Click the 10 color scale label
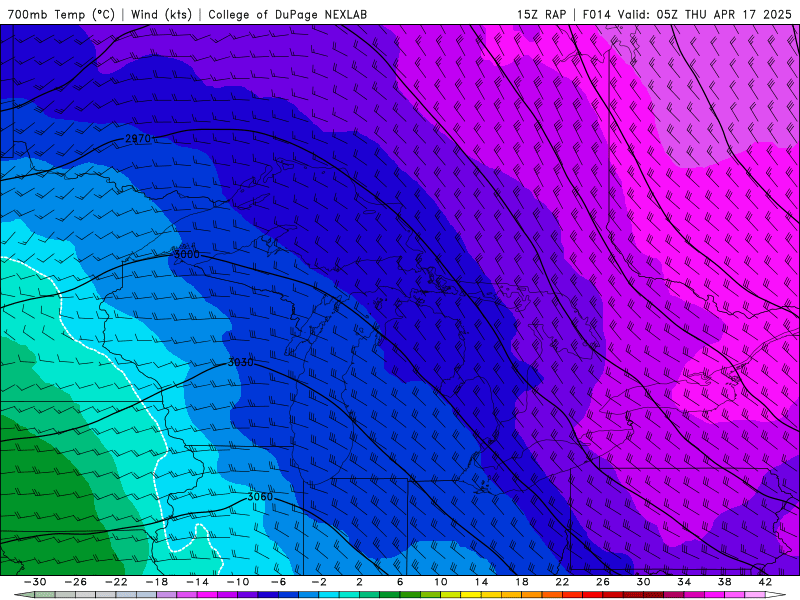This screenshot has height=600, width=800. click(x=441, y=582)
